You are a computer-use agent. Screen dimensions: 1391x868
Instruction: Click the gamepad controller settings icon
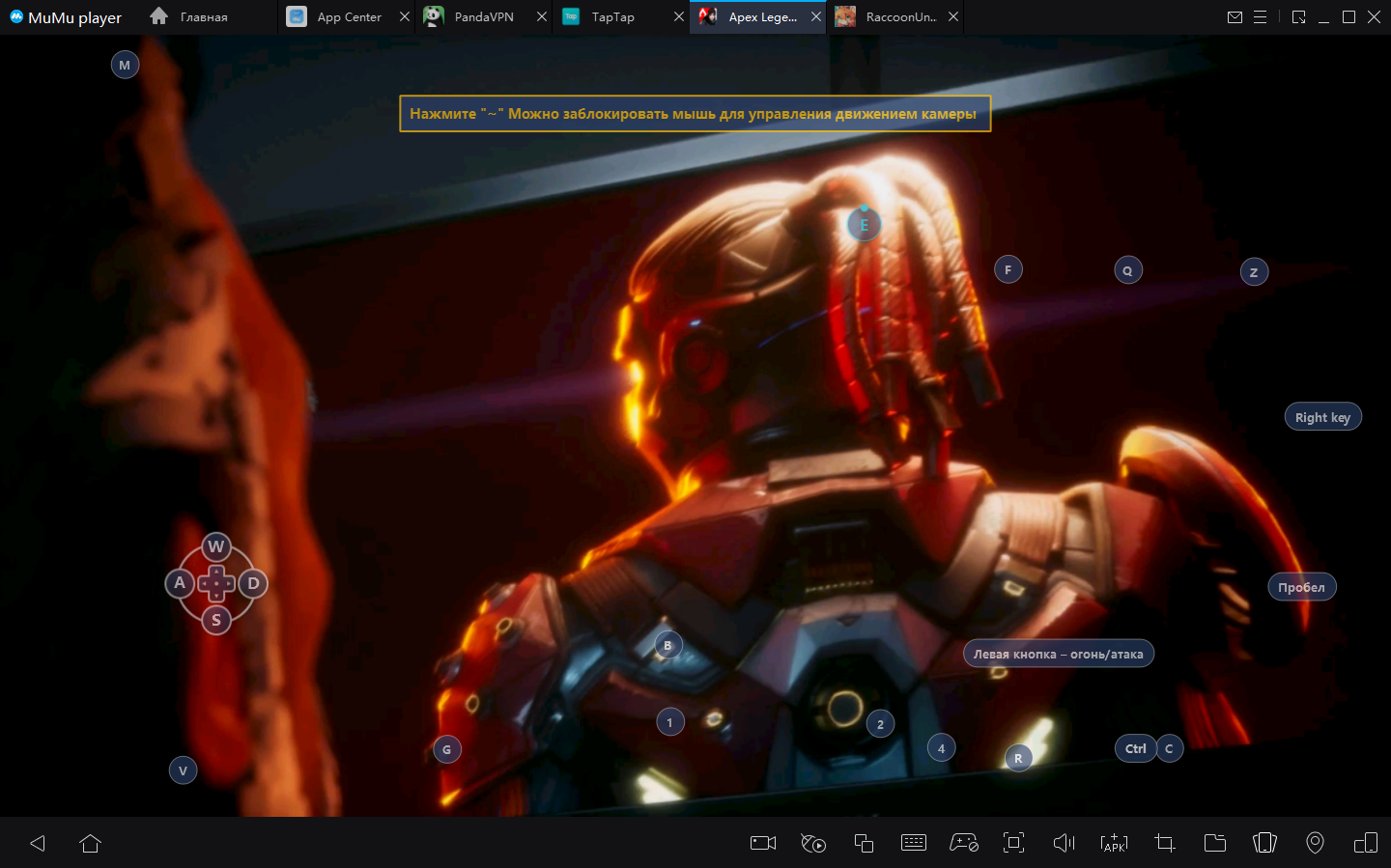963,843
